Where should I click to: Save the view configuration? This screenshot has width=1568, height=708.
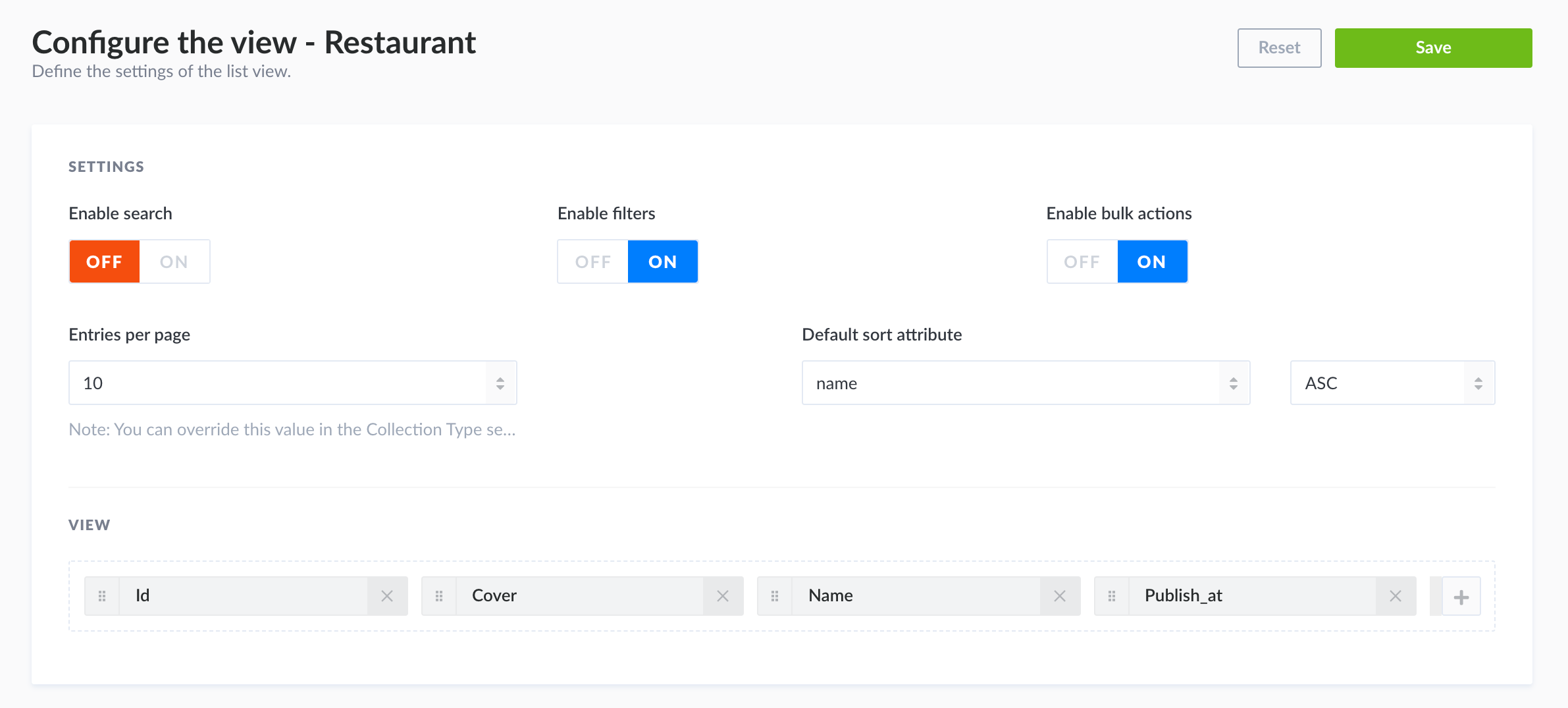(x=1433, y=47)
